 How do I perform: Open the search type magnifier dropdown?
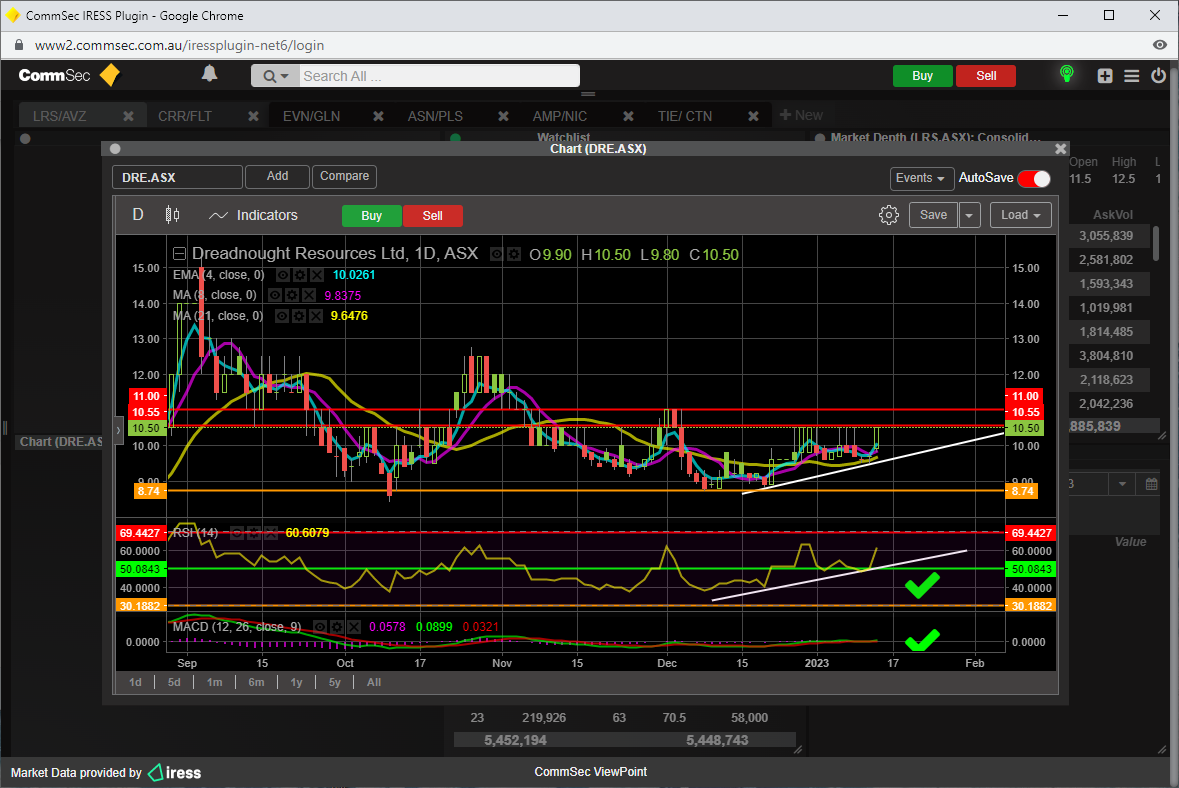[x=275, y=76]
